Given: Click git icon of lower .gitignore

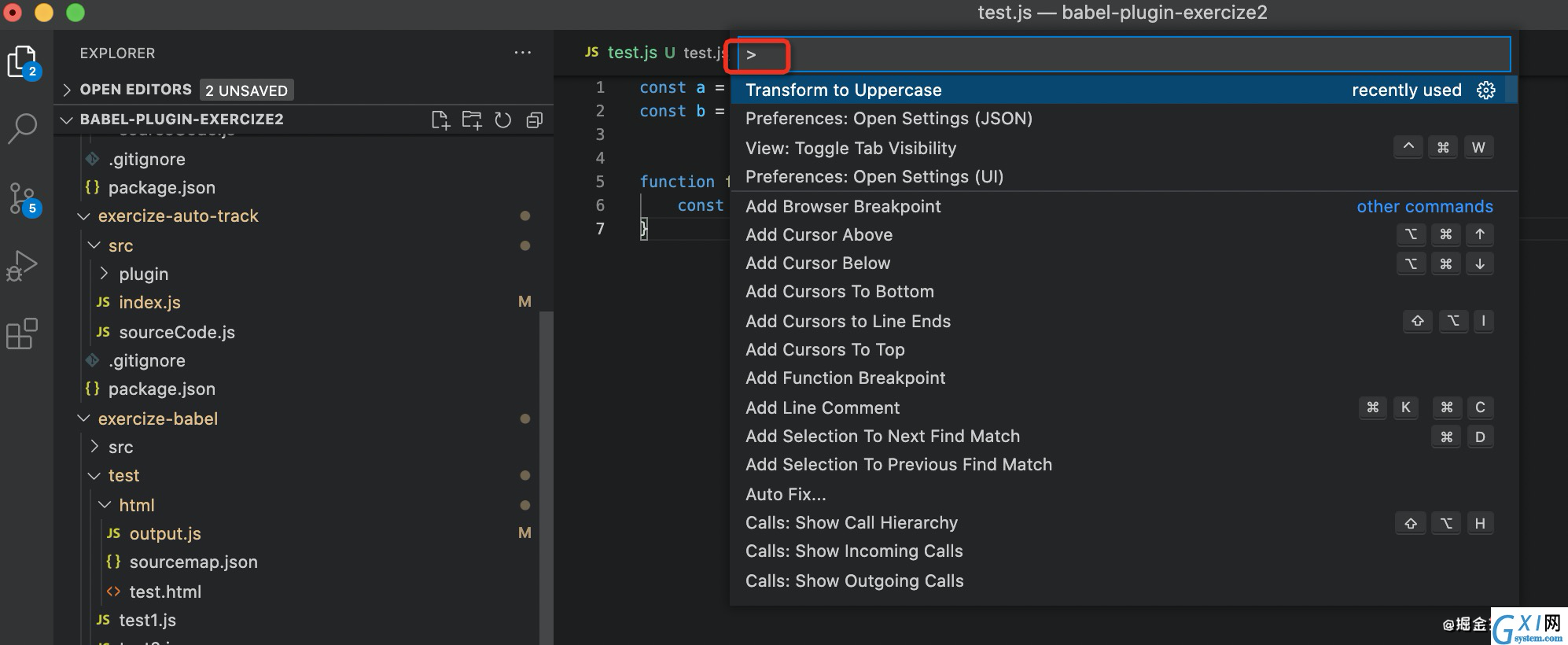Looking at the screenshot, I should click(93, 360).
